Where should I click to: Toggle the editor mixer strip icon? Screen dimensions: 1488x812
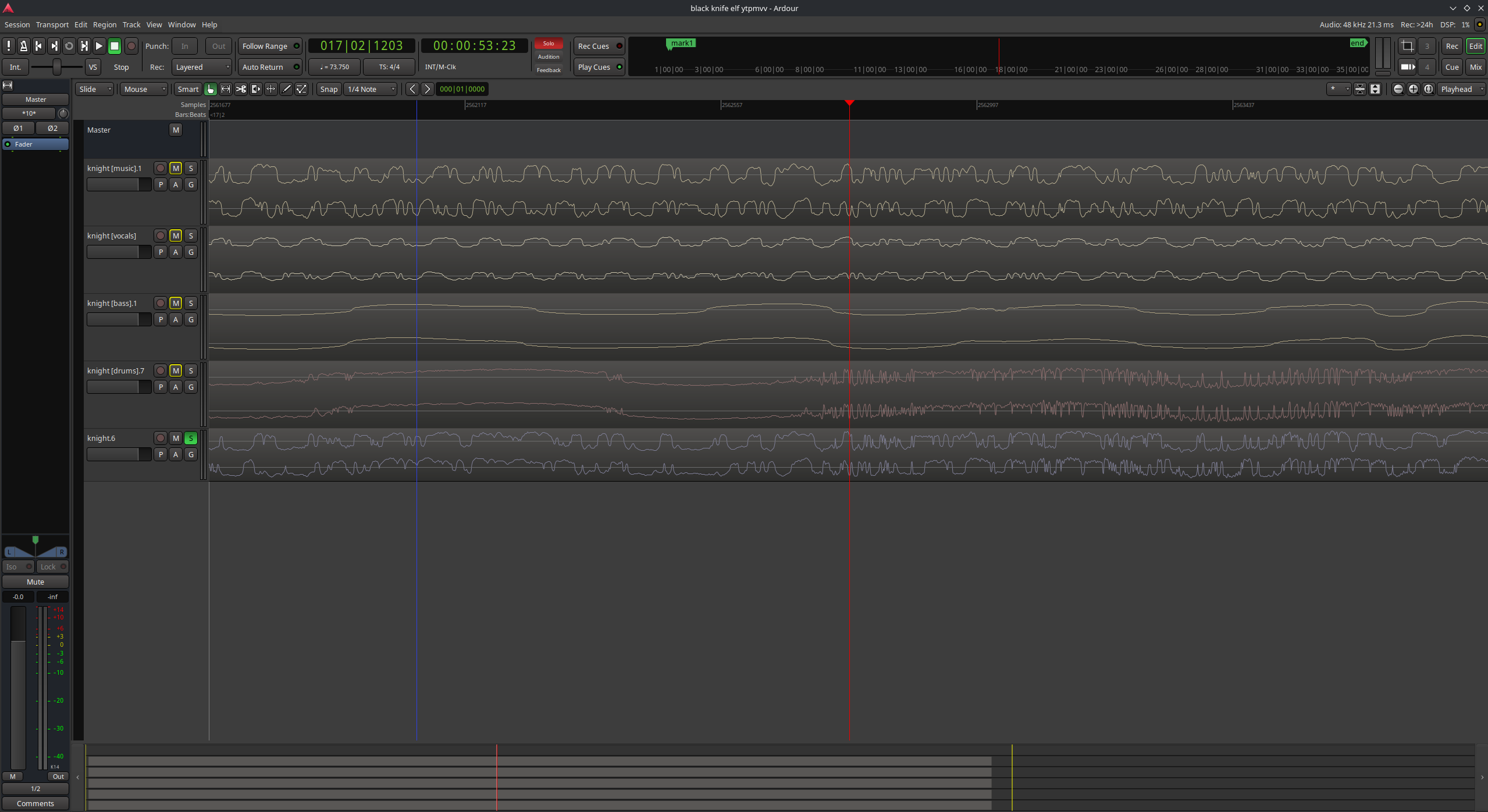coord(8,86)
